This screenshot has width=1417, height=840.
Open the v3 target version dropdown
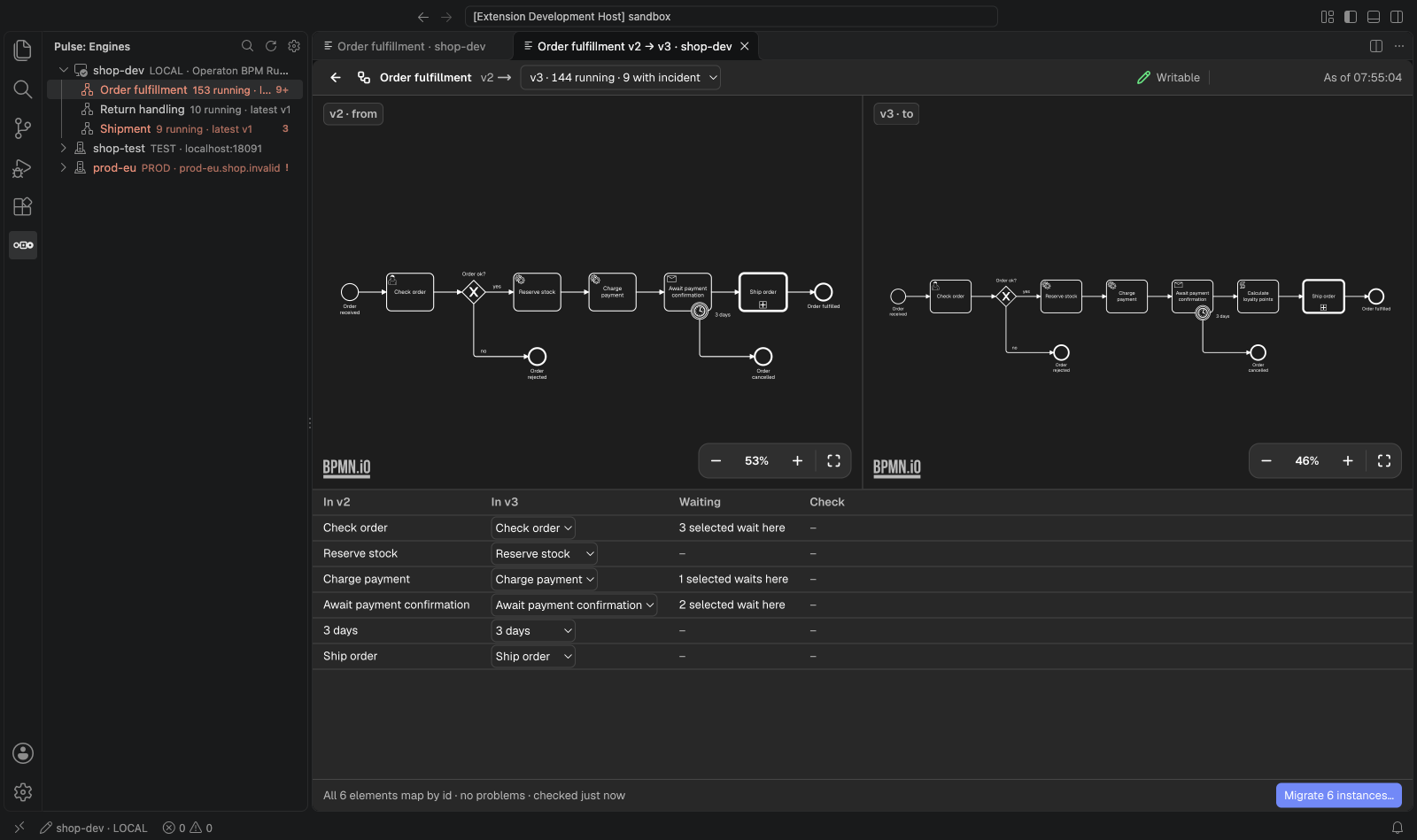pyautogui.click(x=621, y=78)
